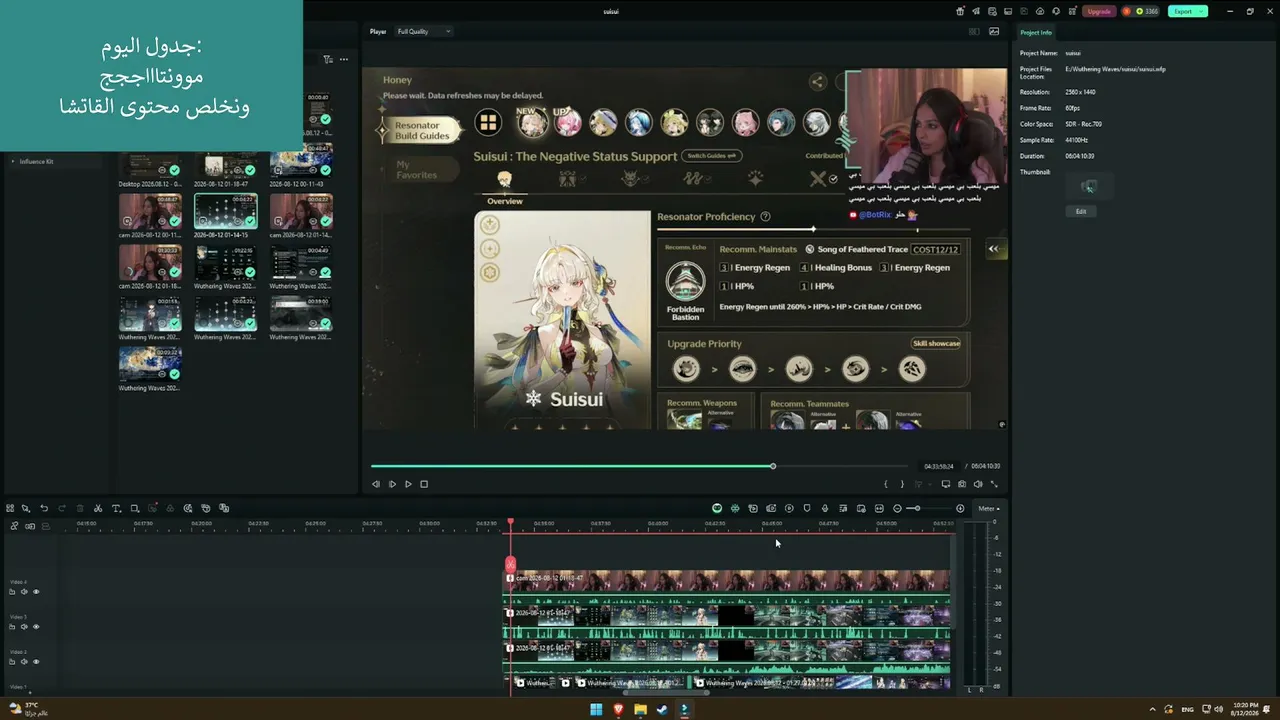Hide the Video 2 track with eye icon

pos(36,662)
